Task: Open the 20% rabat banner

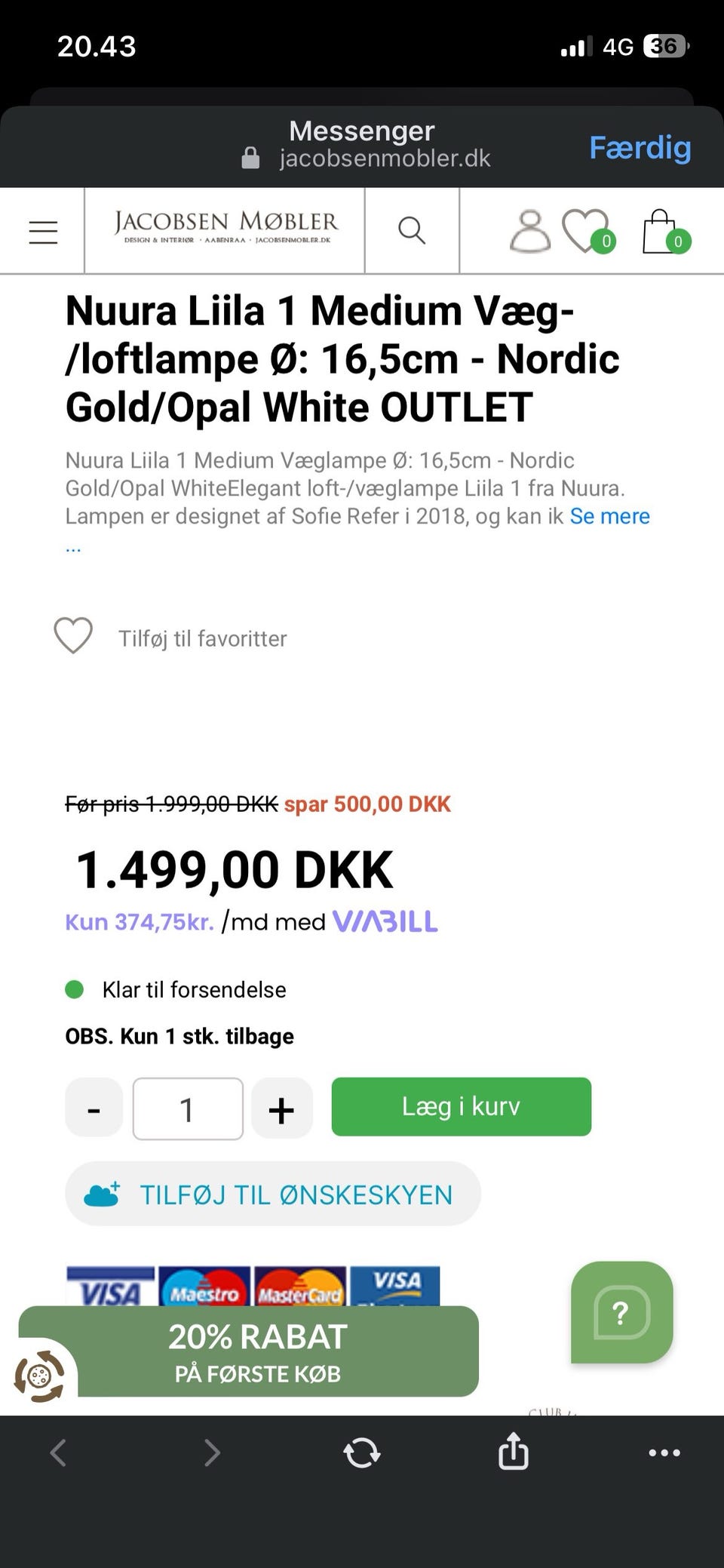Action: [x=258, y=1352]
